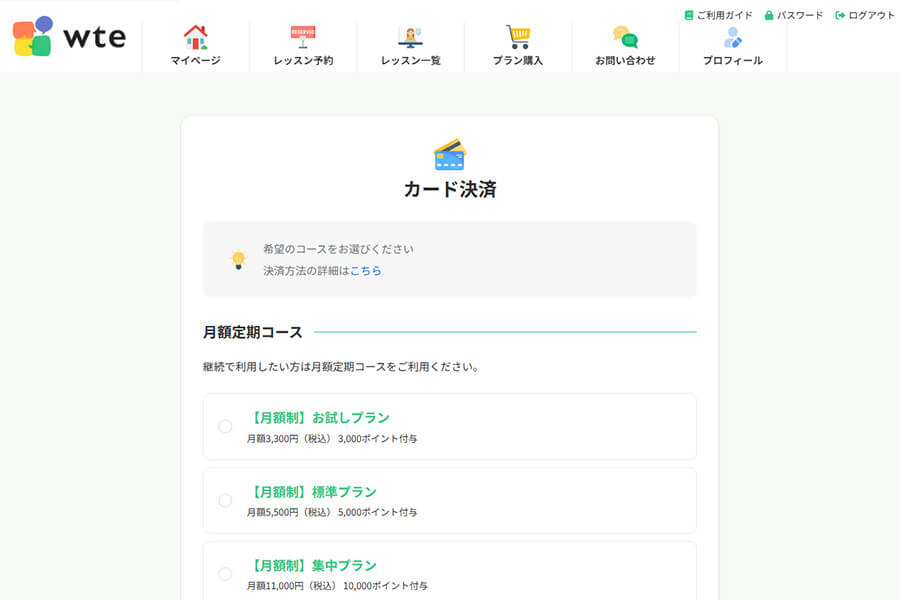
Task: Click the お問い合わせ speech bubble icon
Action: click(625, 37)
